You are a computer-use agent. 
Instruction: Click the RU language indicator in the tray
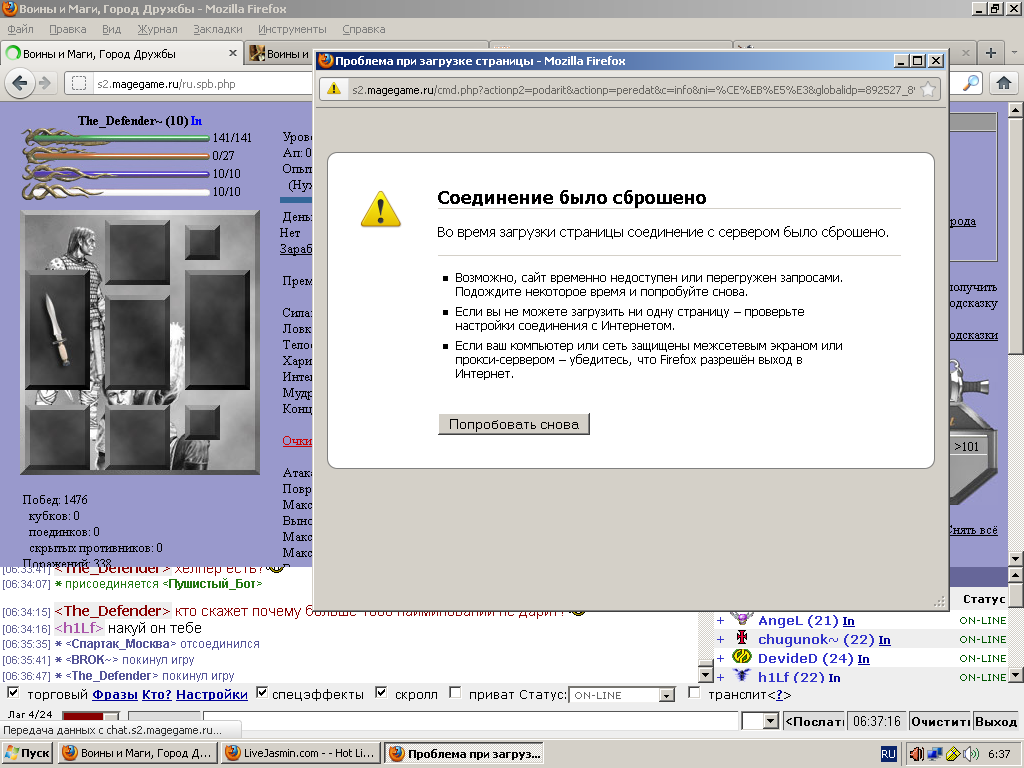tap(888, 754)
